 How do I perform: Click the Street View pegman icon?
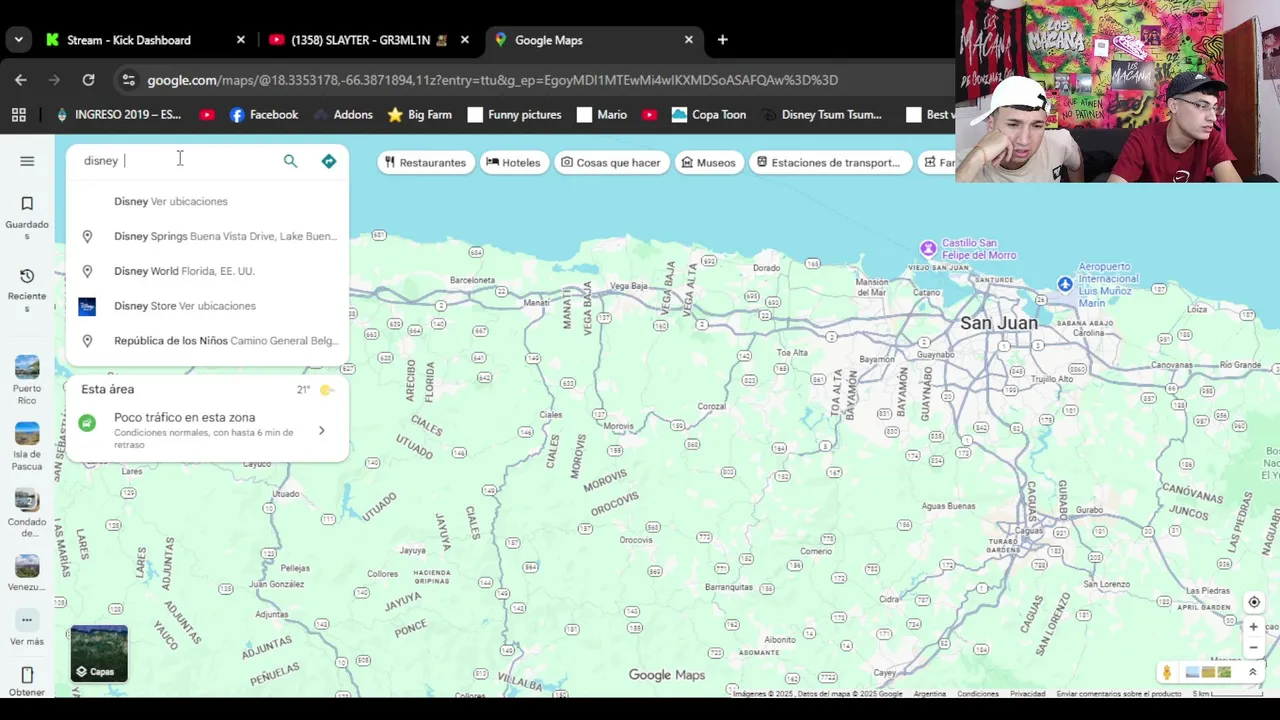[1166, 673]
